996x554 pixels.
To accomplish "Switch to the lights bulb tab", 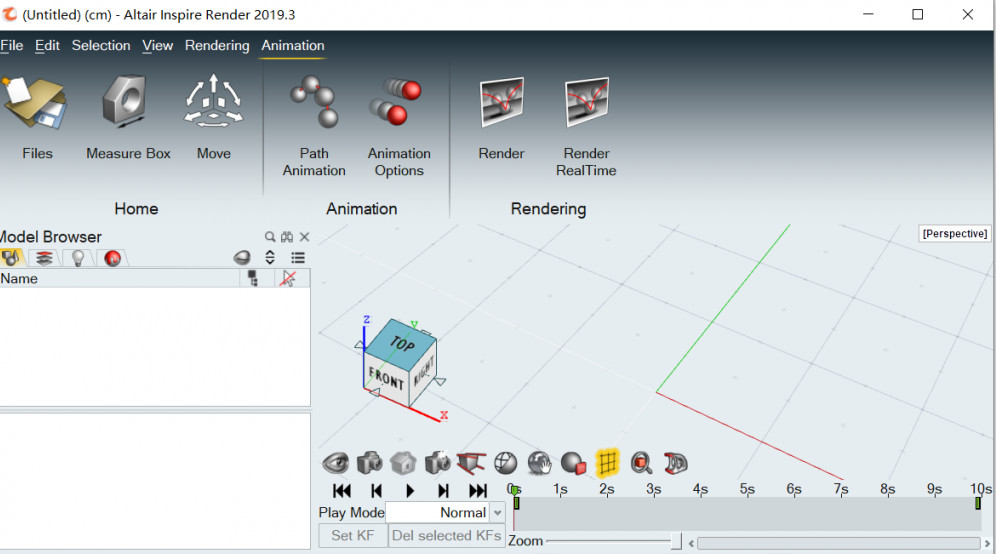I will pos(78,258).
